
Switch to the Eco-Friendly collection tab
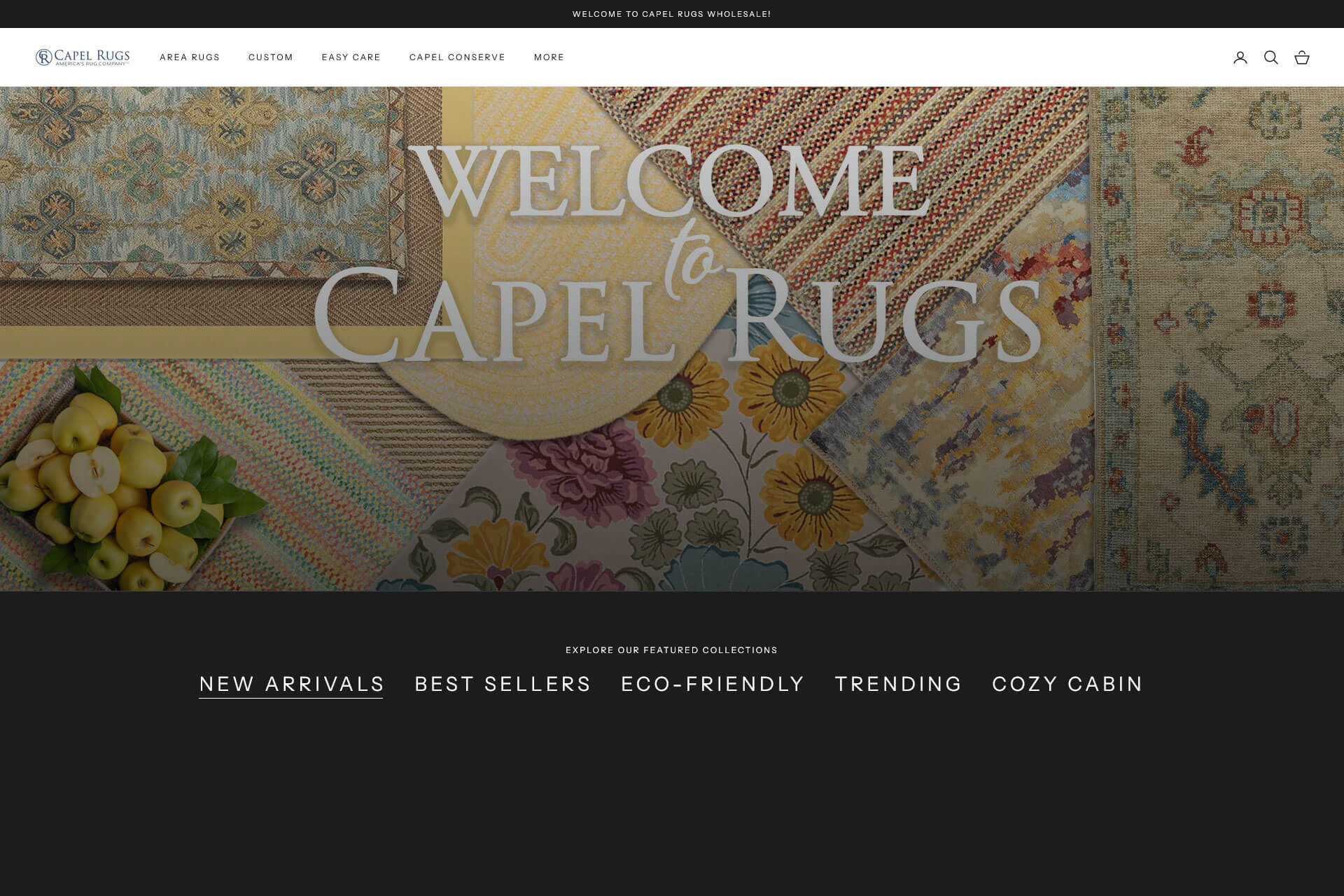713,684
